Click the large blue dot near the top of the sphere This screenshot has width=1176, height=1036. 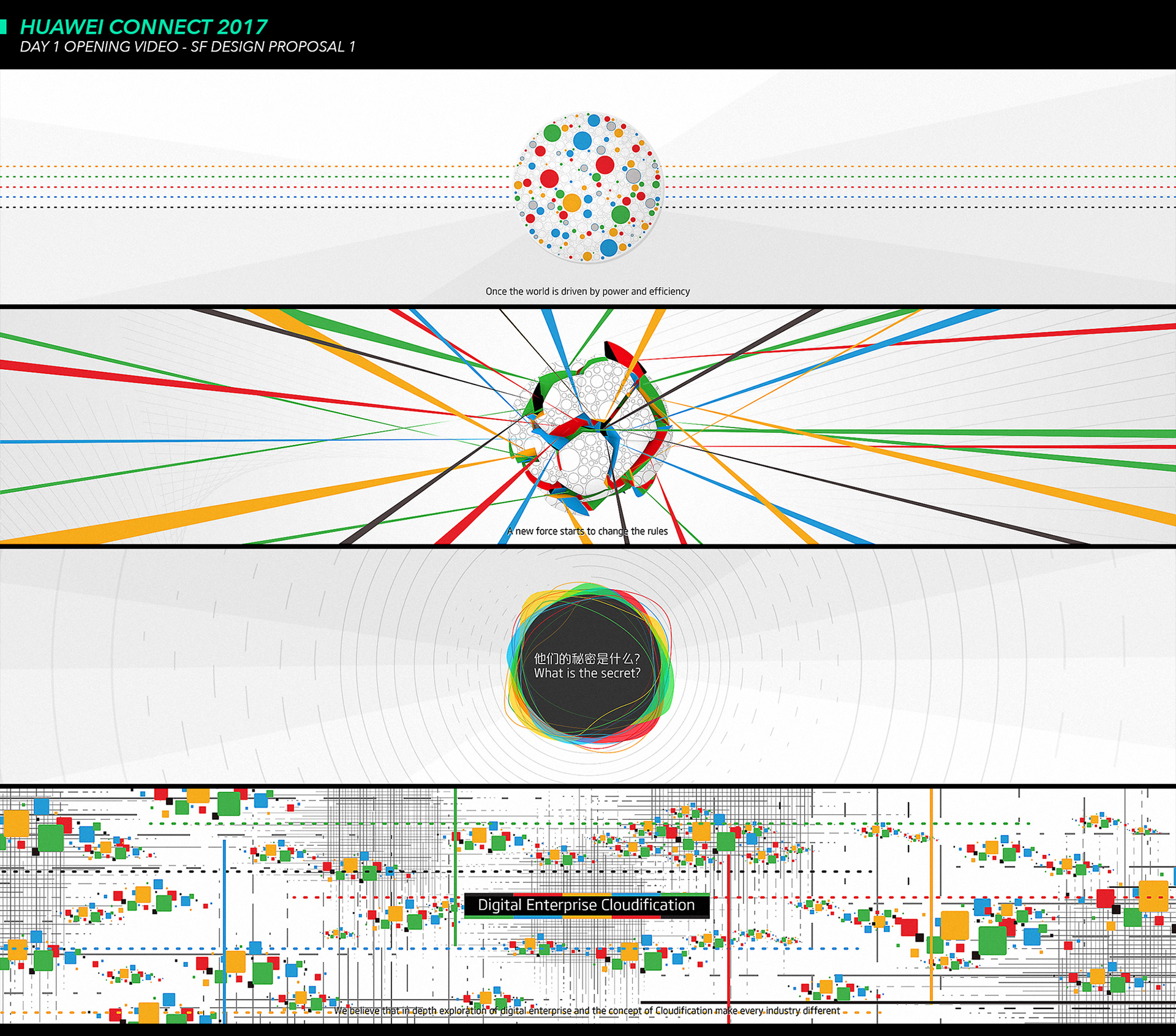(582, 141)
